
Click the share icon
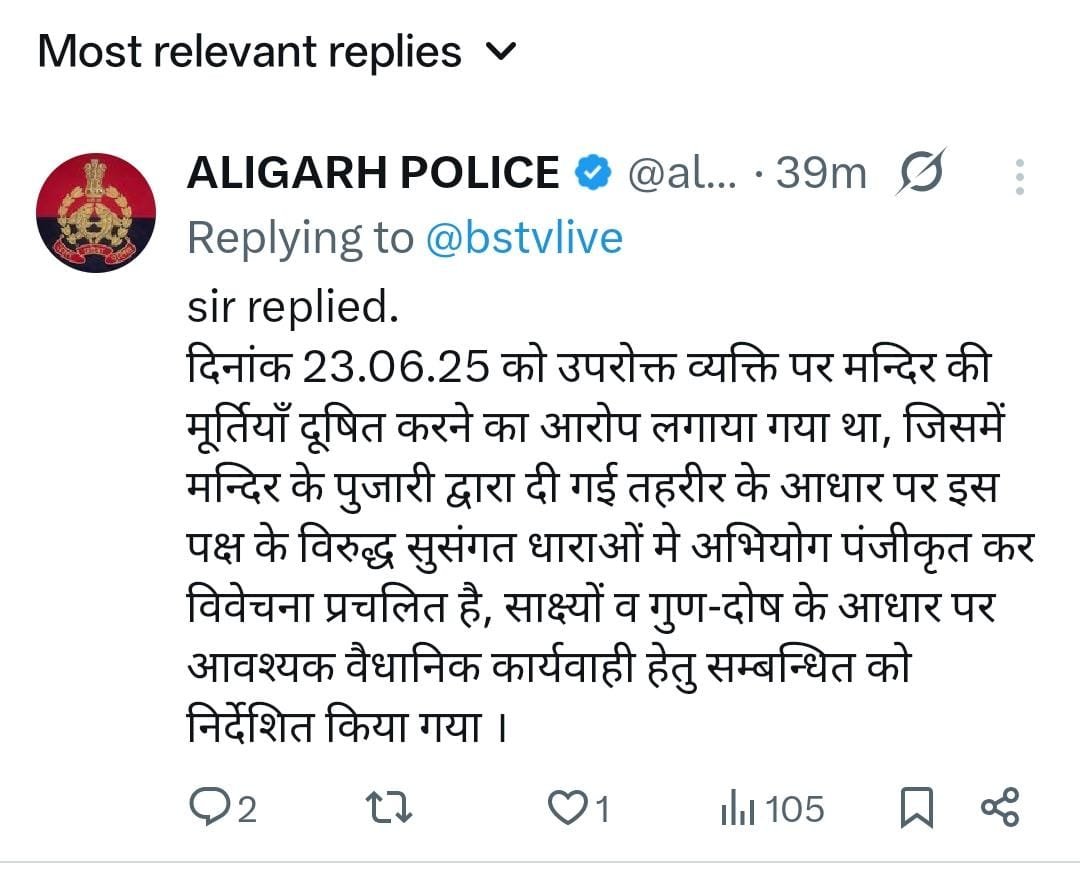tap(999, 807)
